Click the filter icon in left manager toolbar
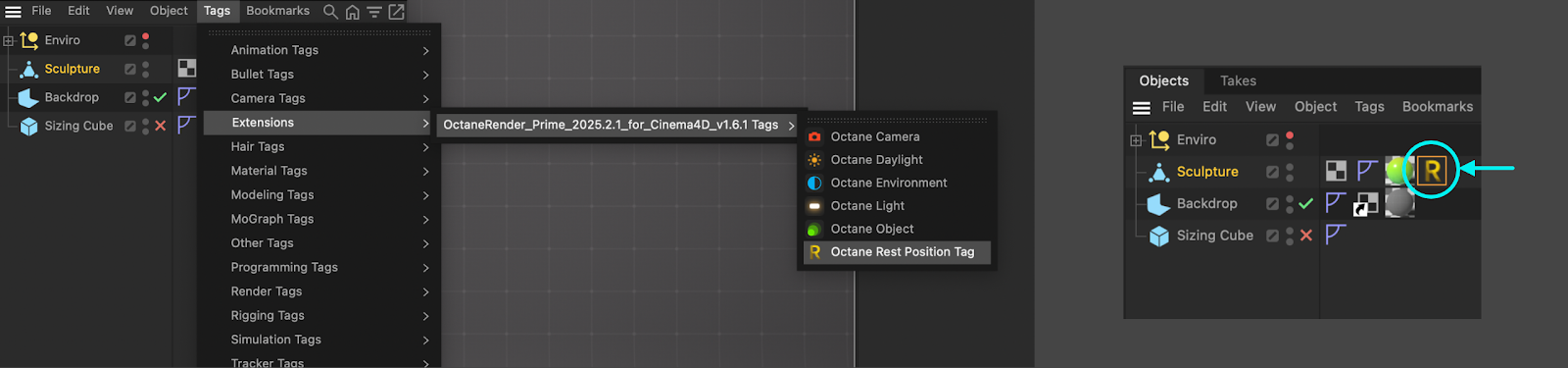This screenshot has height=368, width=1568. pos(374,12)
